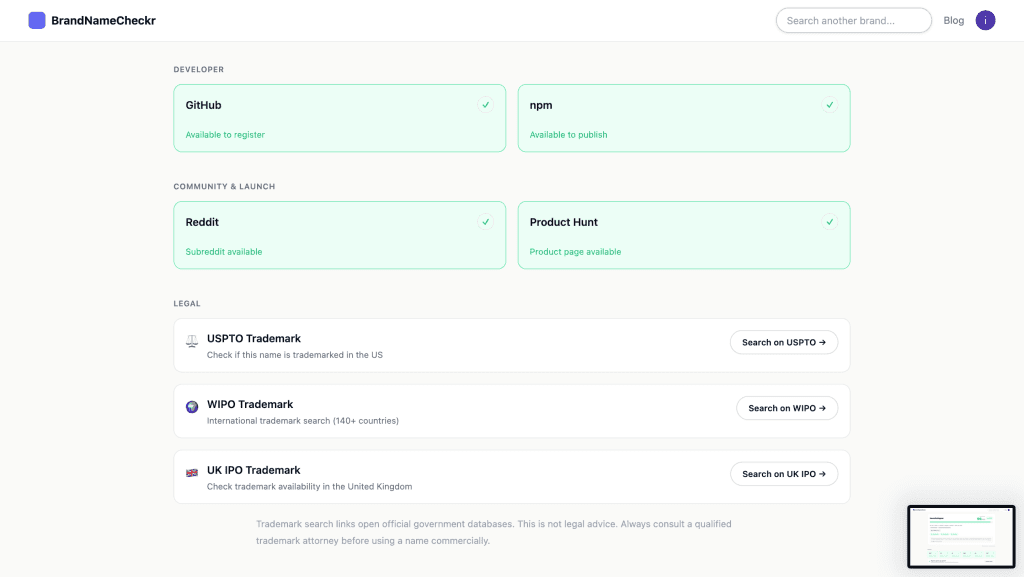Click the DEVELOPER section label
The width and height of the screenshot is (1024, 577).
click(x=199, y=69)
